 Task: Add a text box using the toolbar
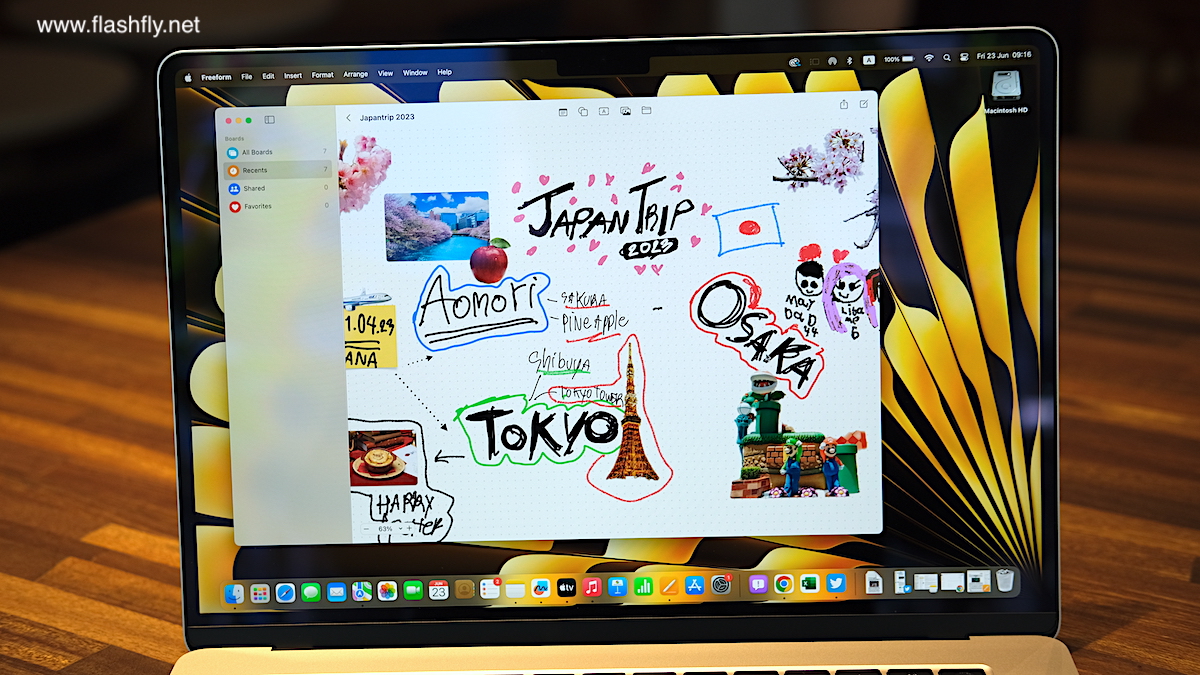(x=604, y=111)
